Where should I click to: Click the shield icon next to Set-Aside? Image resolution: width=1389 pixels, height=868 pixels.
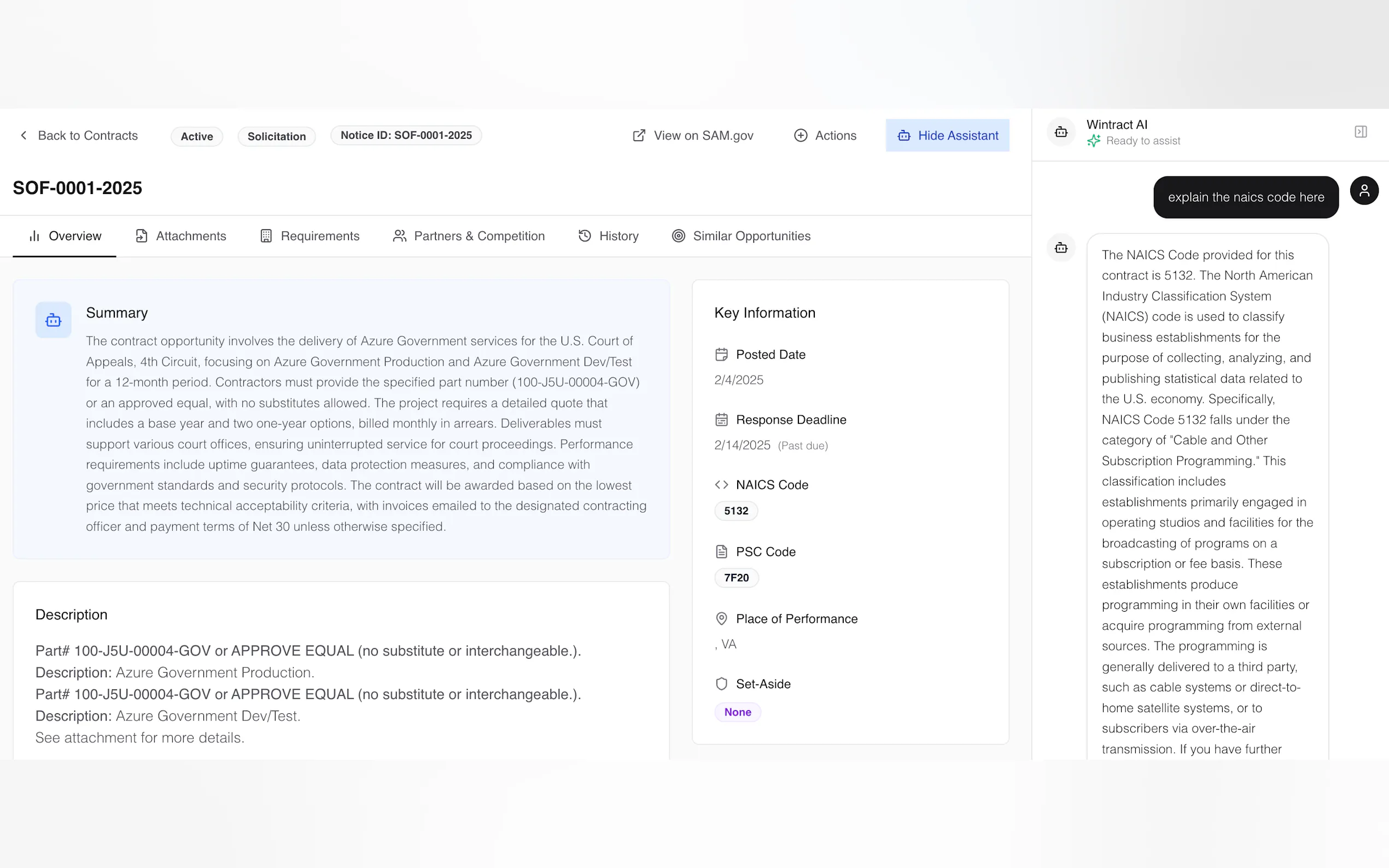pos(721,684)
